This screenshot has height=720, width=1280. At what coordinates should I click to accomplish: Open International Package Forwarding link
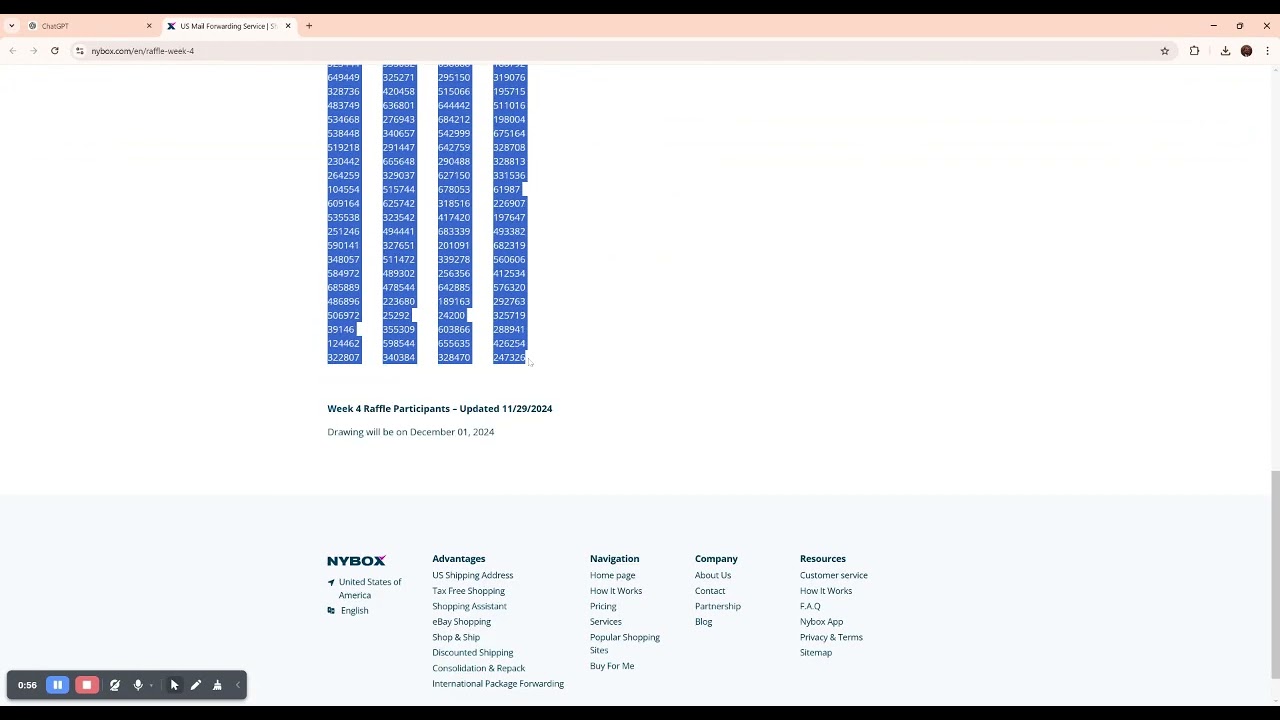point(498,684)
